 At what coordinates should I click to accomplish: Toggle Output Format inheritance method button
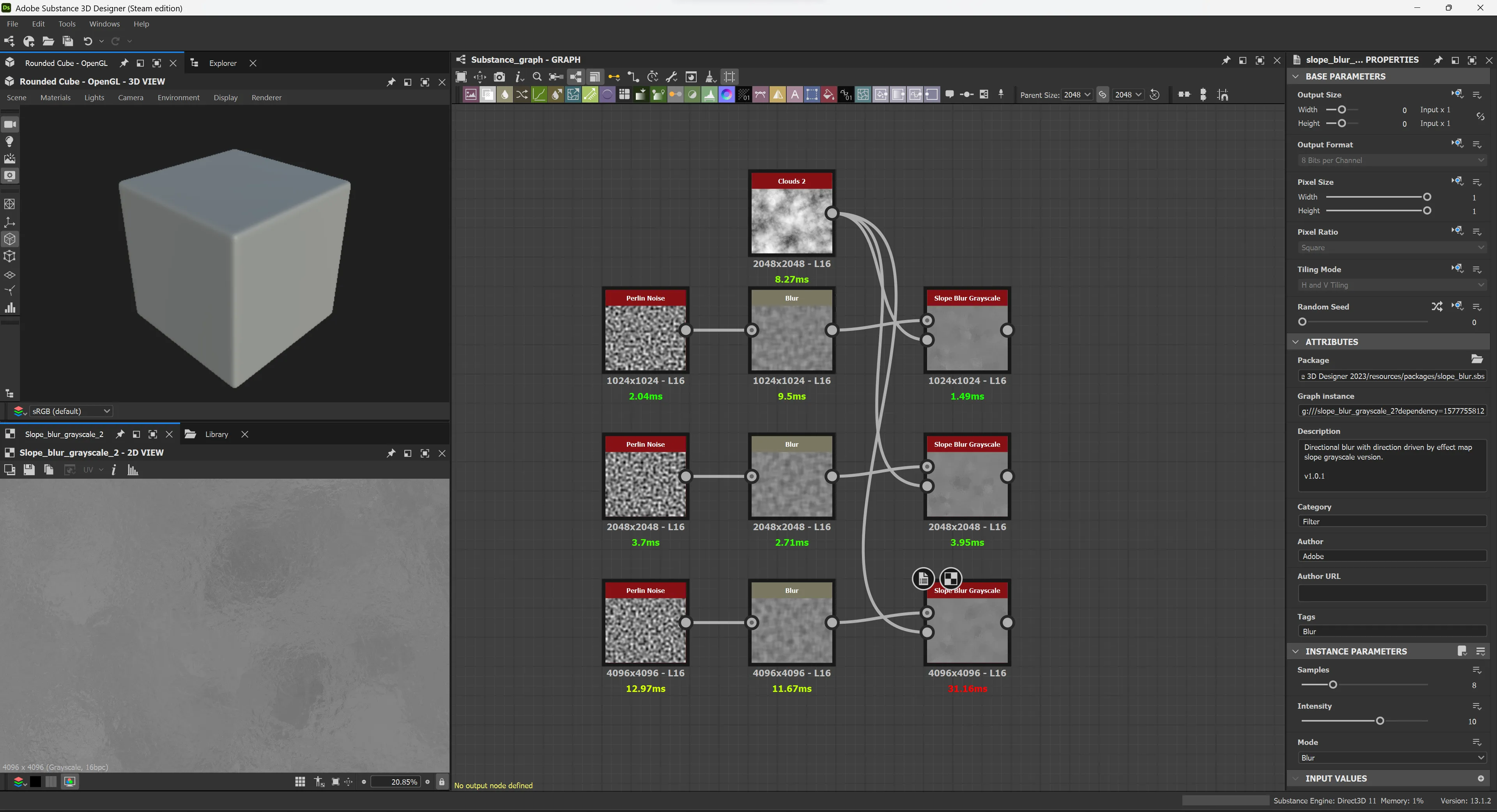coord(1457,144)
